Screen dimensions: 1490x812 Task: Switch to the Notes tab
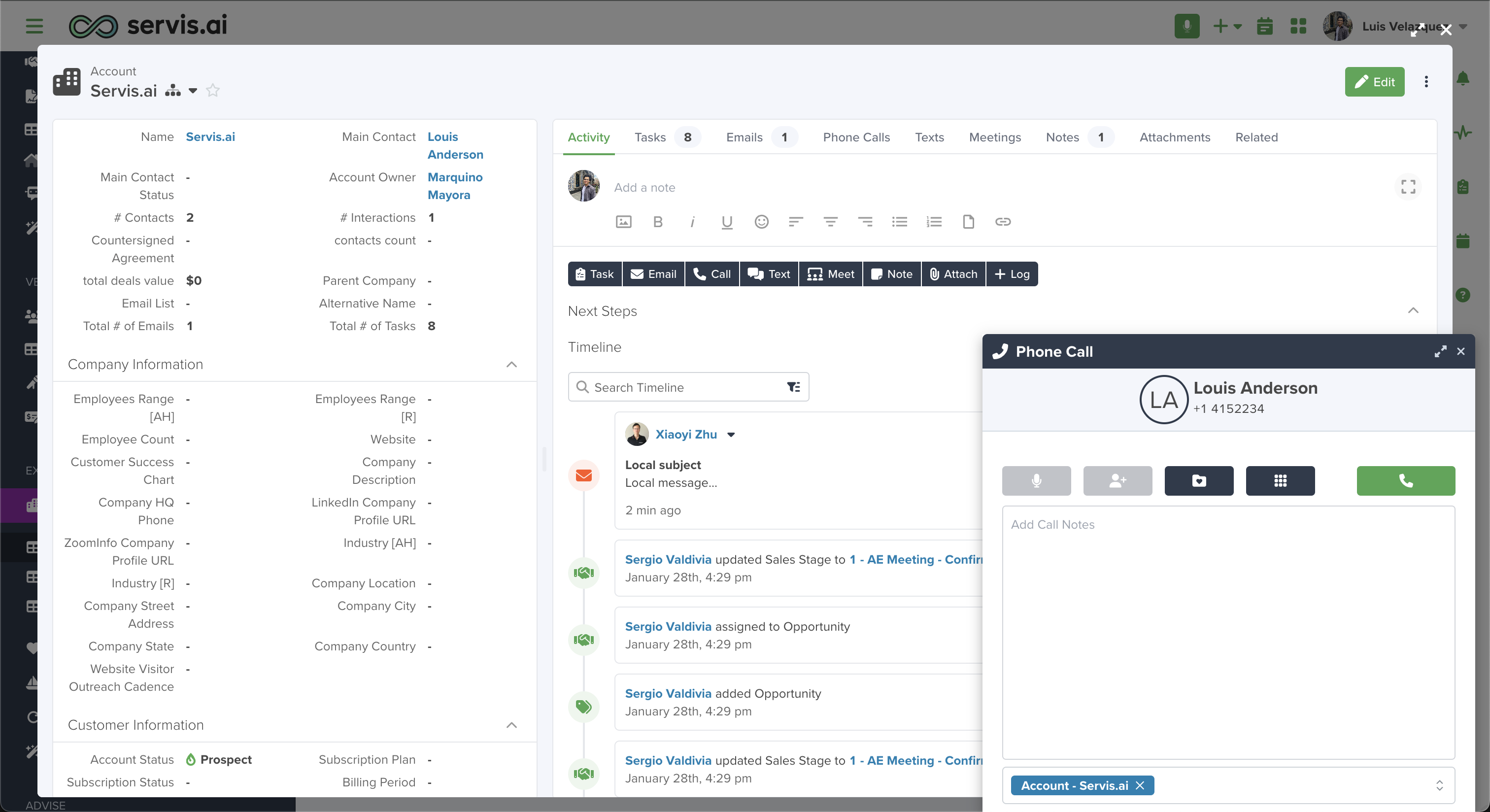pyautogui.click(x=1080, y=137)
